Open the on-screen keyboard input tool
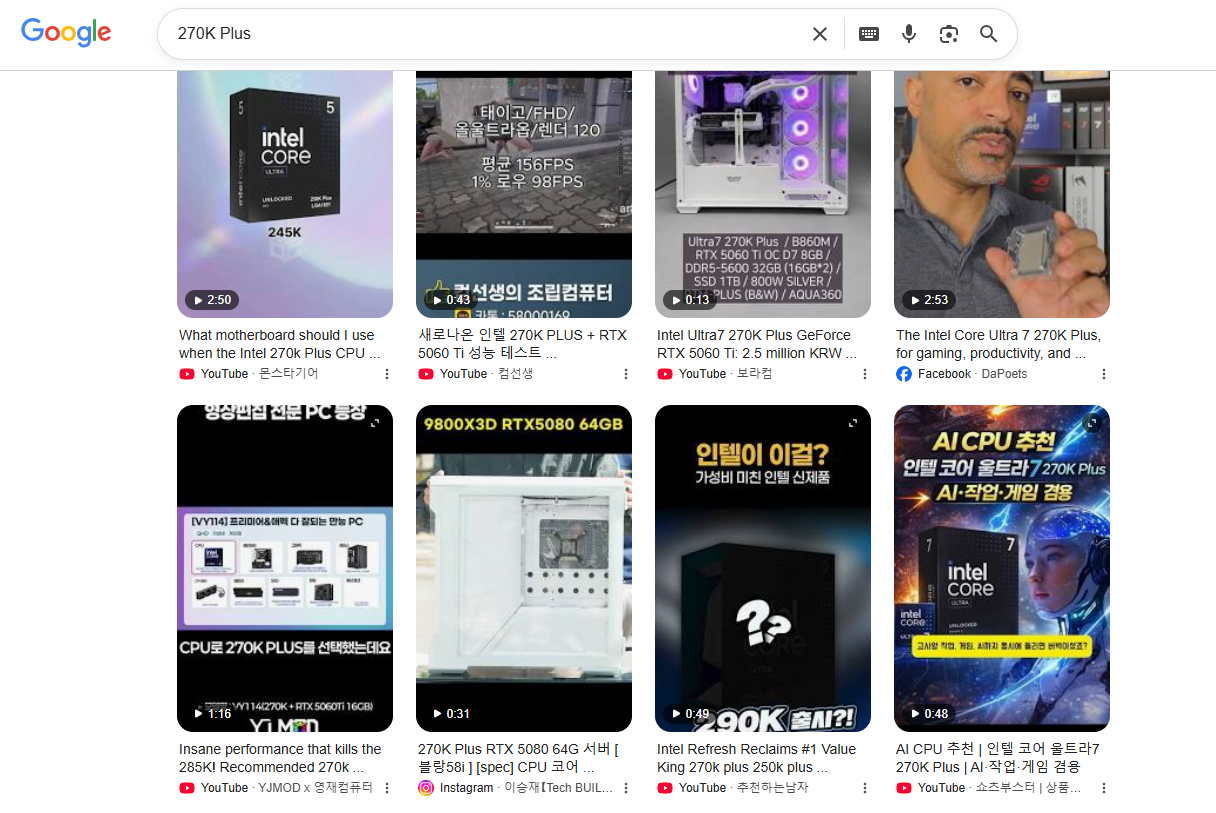Image resolution: width=1216 pixels, height=813 pixels. pyautogui.click(x=869, y=34)
